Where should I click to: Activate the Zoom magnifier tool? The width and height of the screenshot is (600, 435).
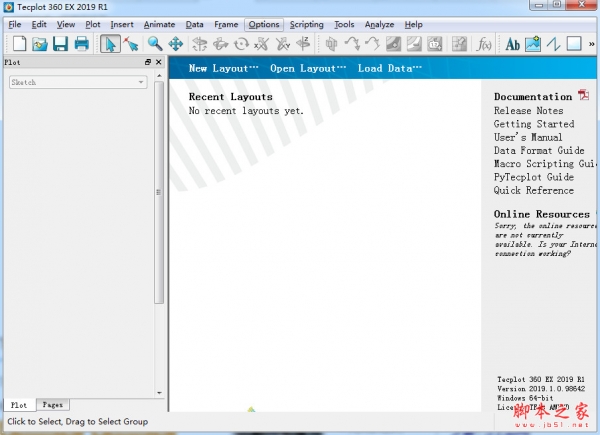pyautogui.click(x=155, y=43)
